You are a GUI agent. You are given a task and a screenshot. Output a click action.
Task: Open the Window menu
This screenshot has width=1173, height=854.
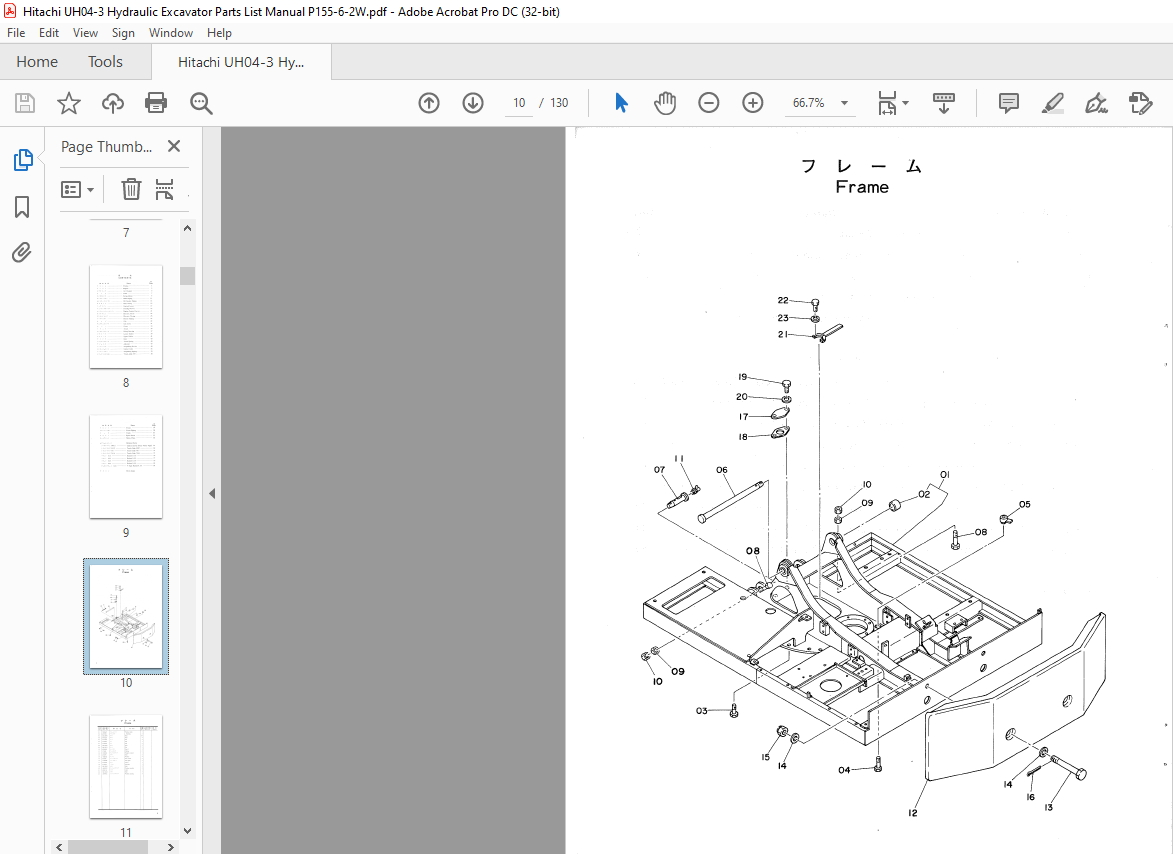tap(171, 33)
